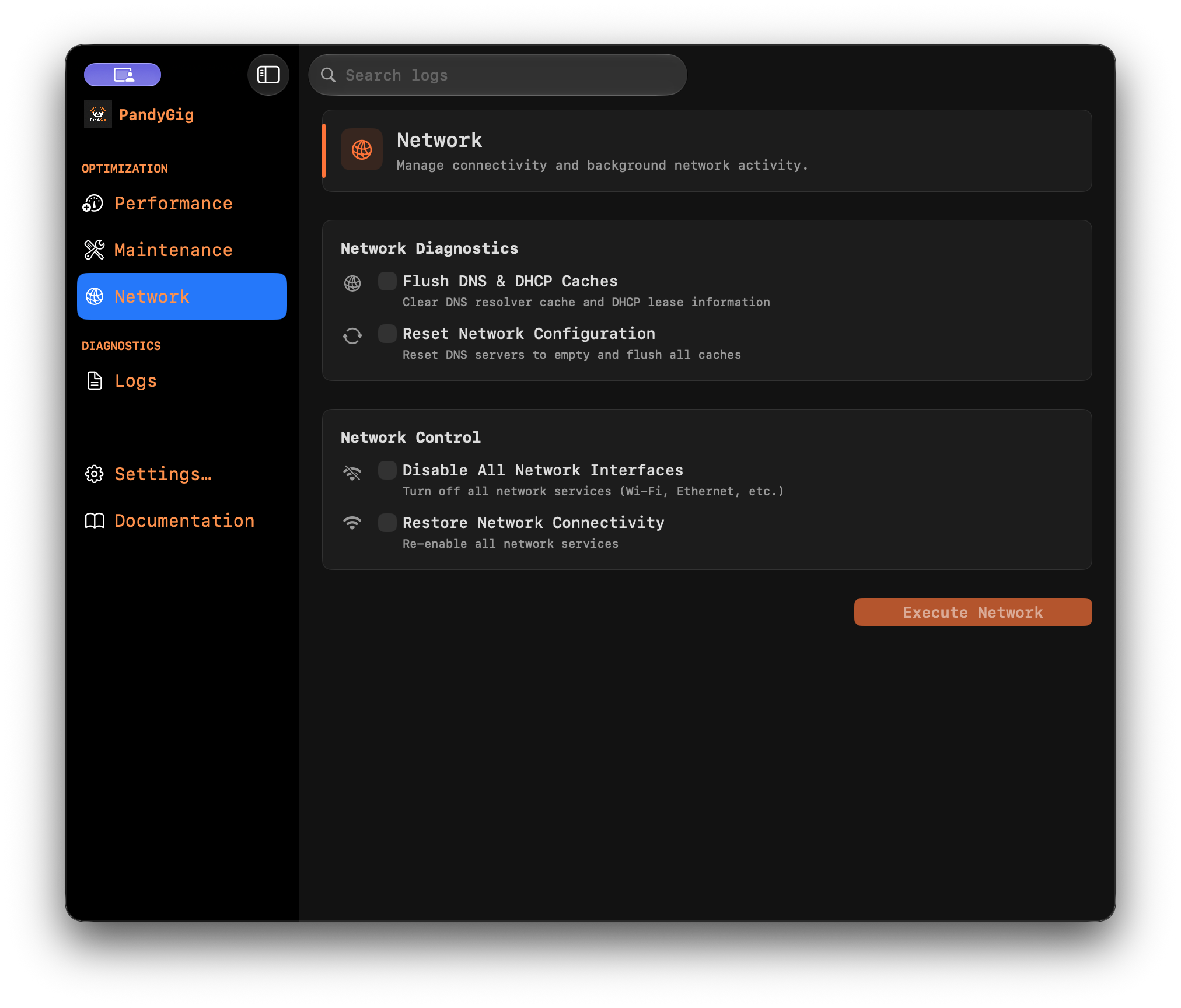Click 'Clear DNS resolver cache' description text
Screen dimensions: 1181x1008
(586, 302)
